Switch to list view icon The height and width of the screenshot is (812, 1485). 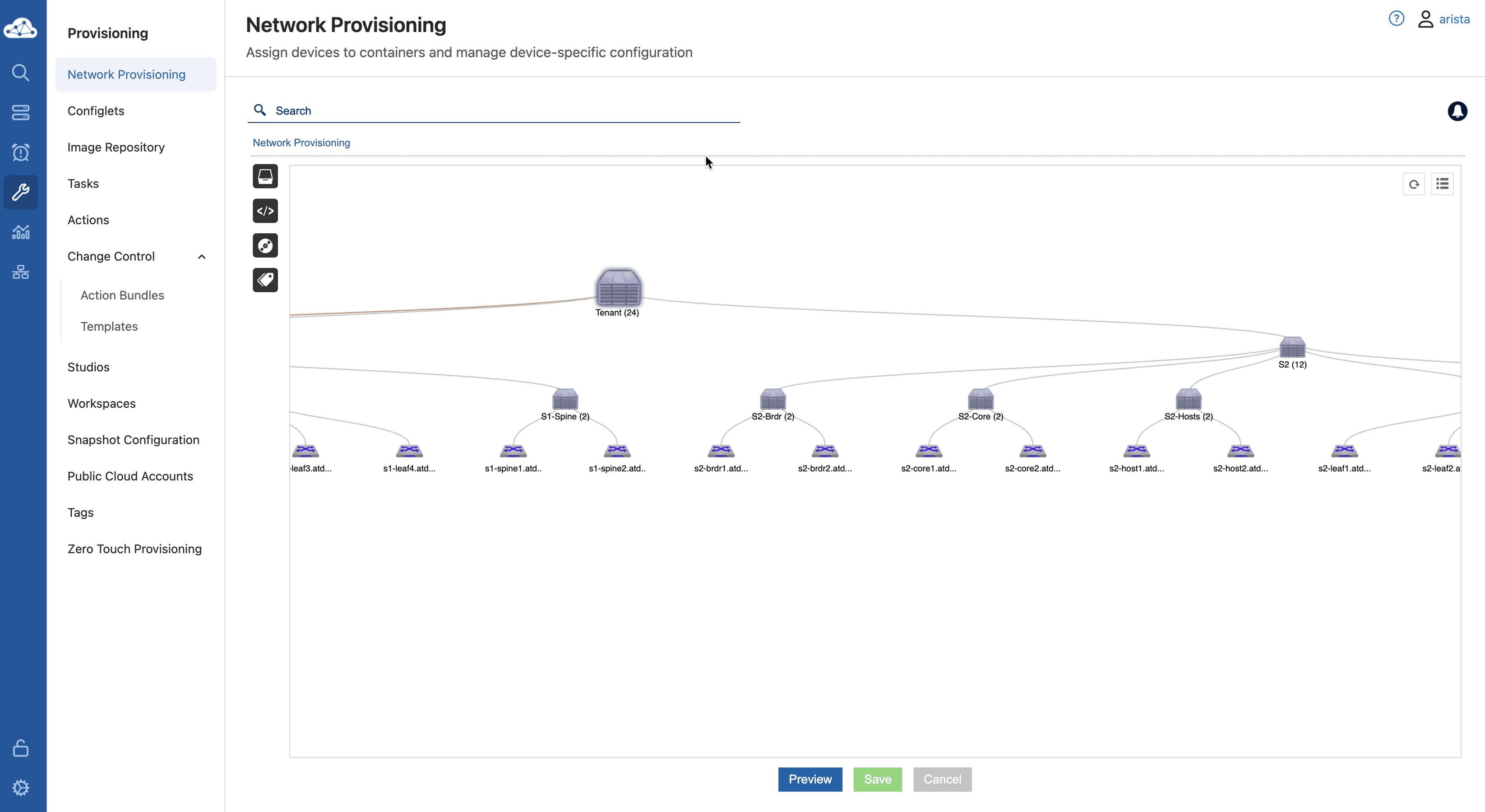(x=1442, y=185)
